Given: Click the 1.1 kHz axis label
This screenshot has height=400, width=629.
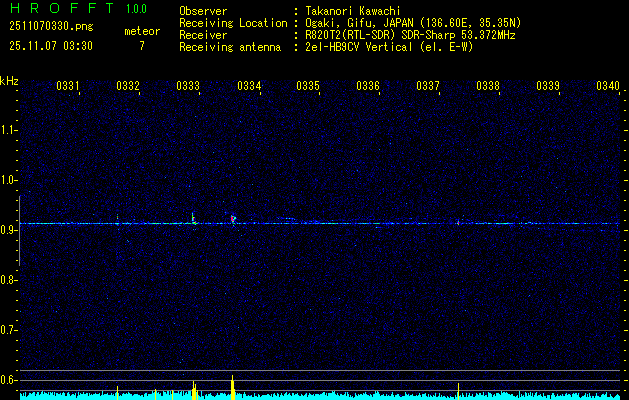Looking at the screenshot, I should (8, 130).
